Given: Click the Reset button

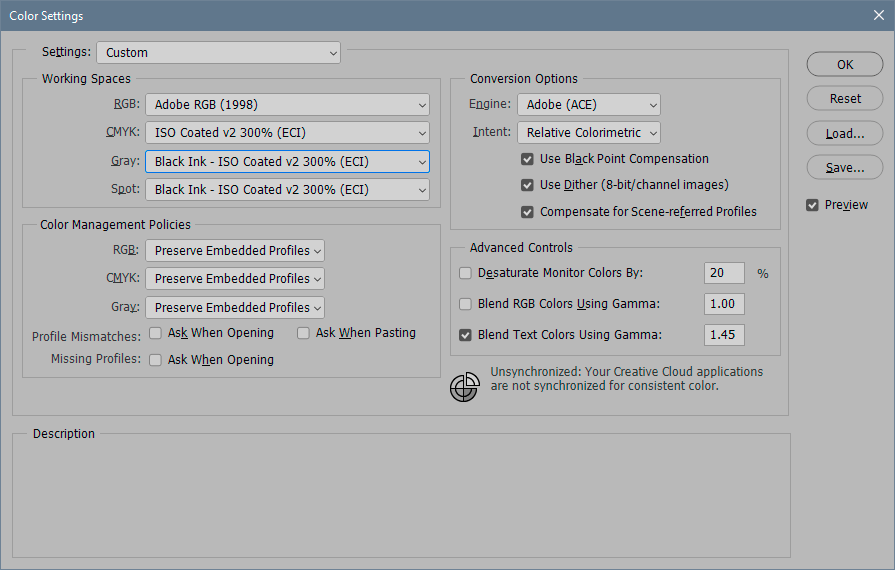Looking at the screenshot, I should click(845, 99).
